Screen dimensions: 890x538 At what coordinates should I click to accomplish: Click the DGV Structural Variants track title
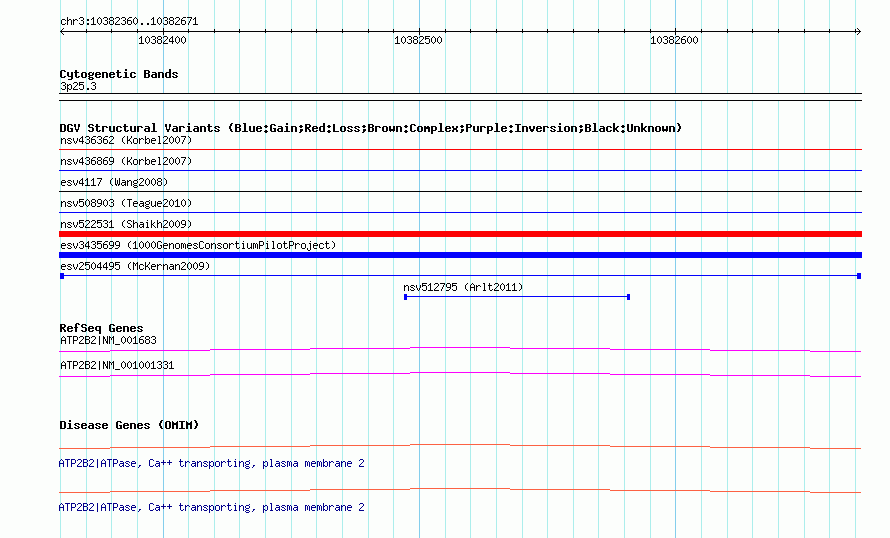pyautogui.click(x=371, y=128)
